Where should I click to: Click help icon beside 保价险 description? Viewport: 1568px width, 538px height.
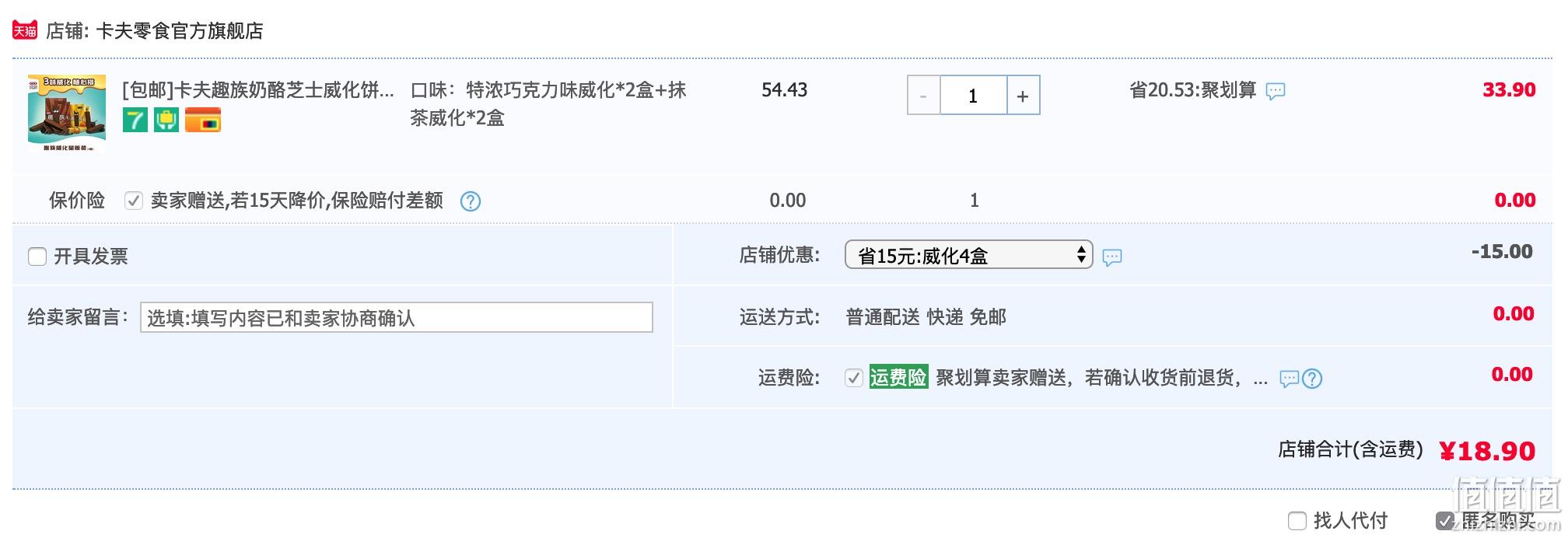[x=471, y=201]
